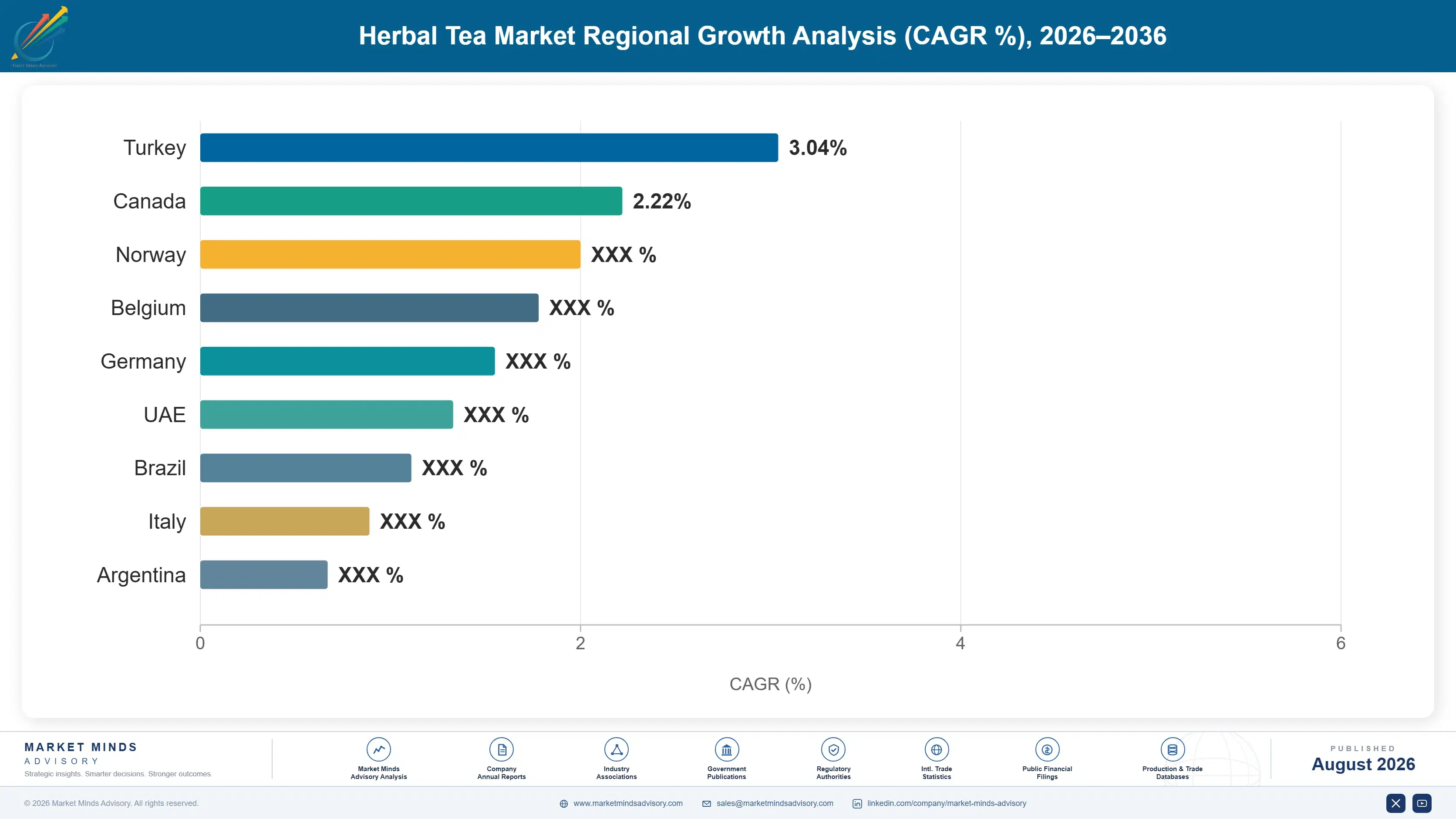The image size is (1456, 819).
Task: Click the Turkey axis label
Action: (155, 148)
